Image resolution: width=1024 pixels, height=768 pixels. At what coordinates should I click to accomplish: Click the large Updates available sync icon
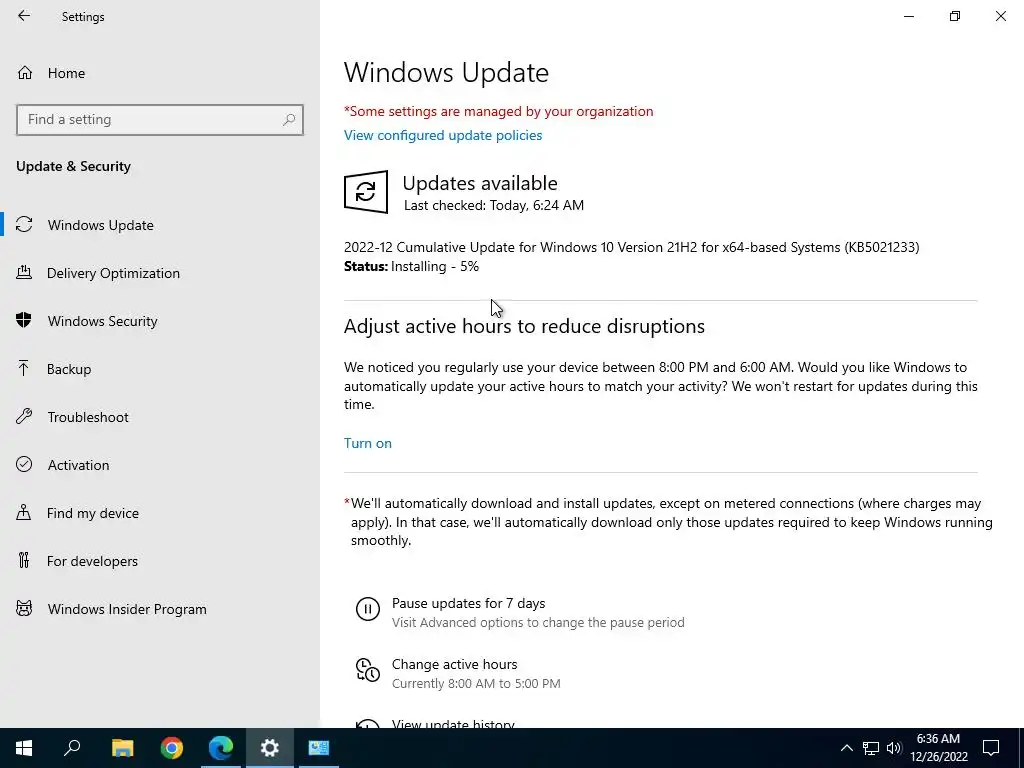click(x=366, y=192)
